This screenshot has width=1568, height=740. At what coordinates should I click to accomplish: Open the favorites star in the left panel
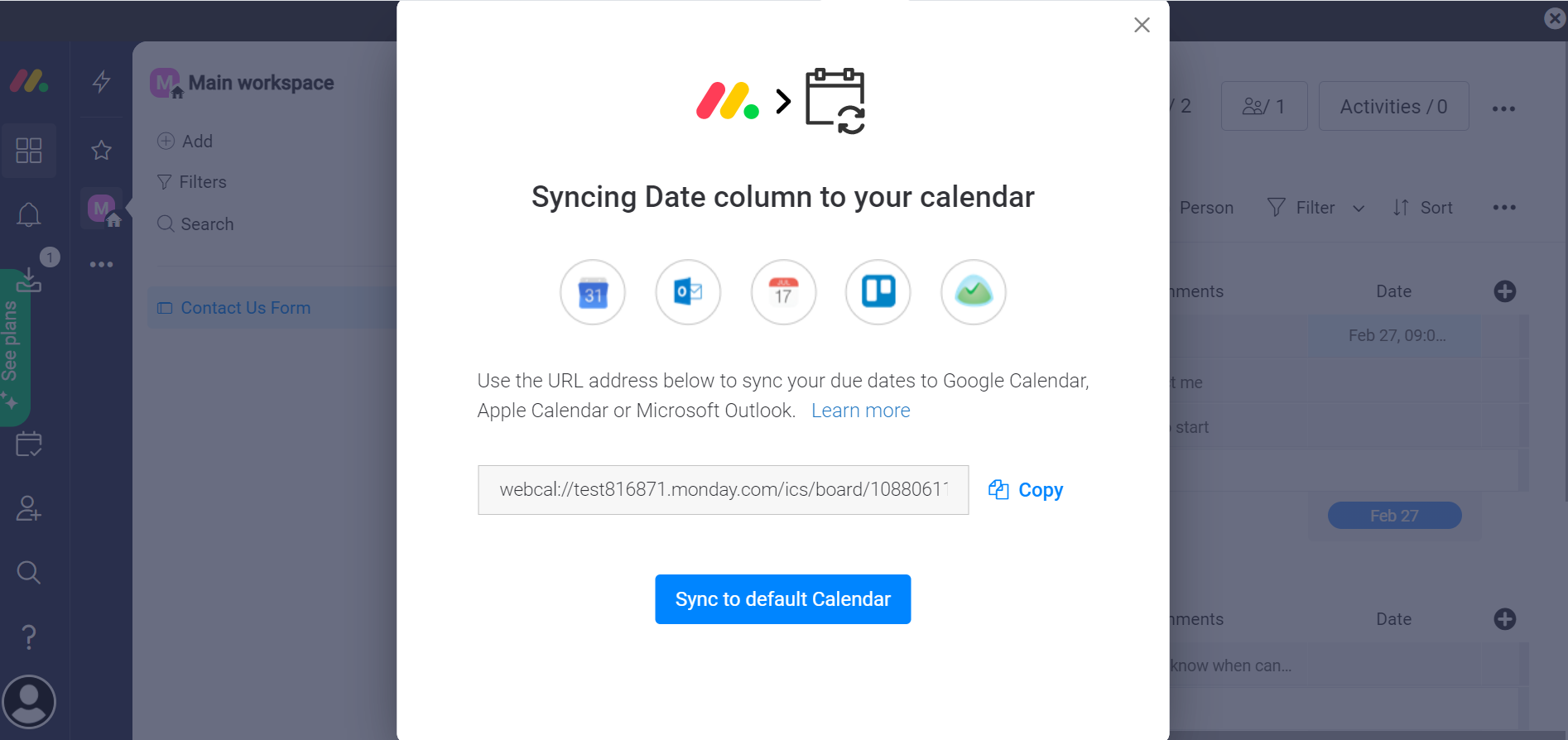pyautogui.click(x=101, y=150)
